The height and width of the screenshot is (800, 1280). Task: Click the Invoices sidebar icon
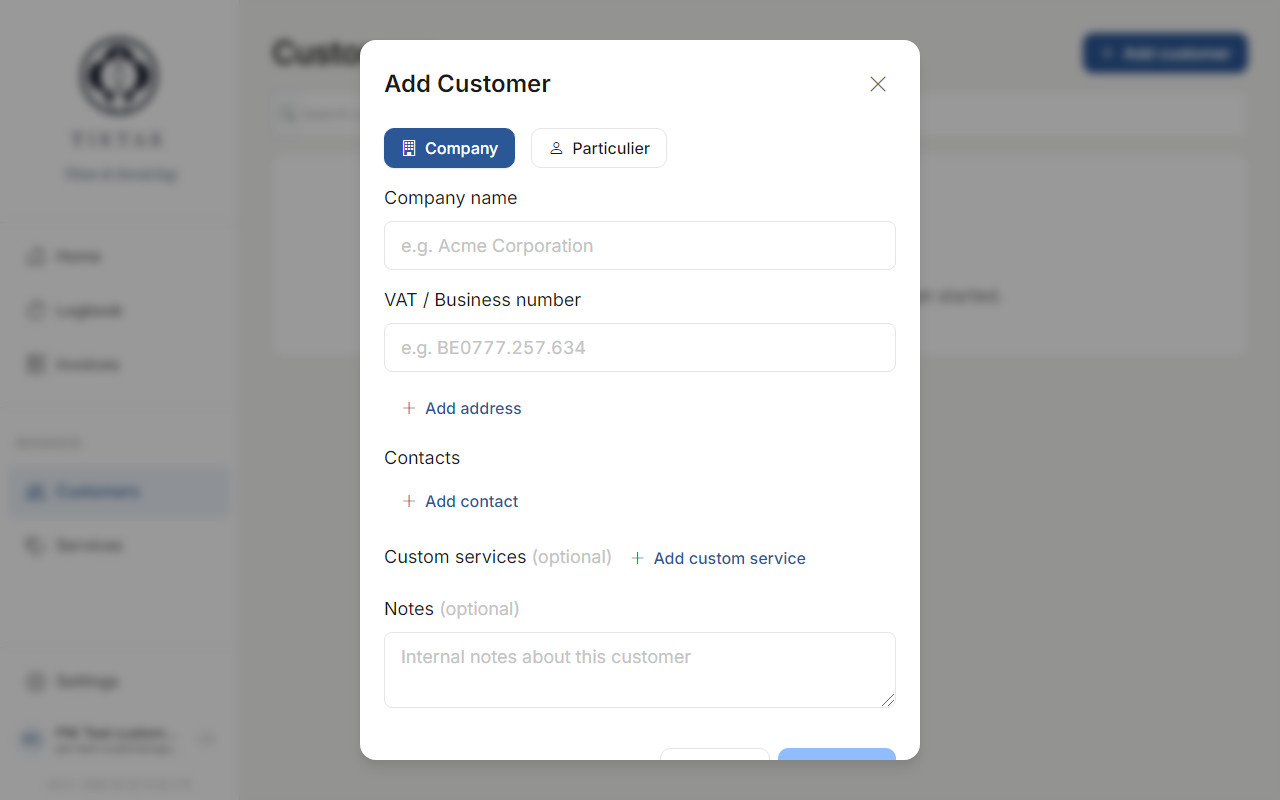(x=35, y=364)
